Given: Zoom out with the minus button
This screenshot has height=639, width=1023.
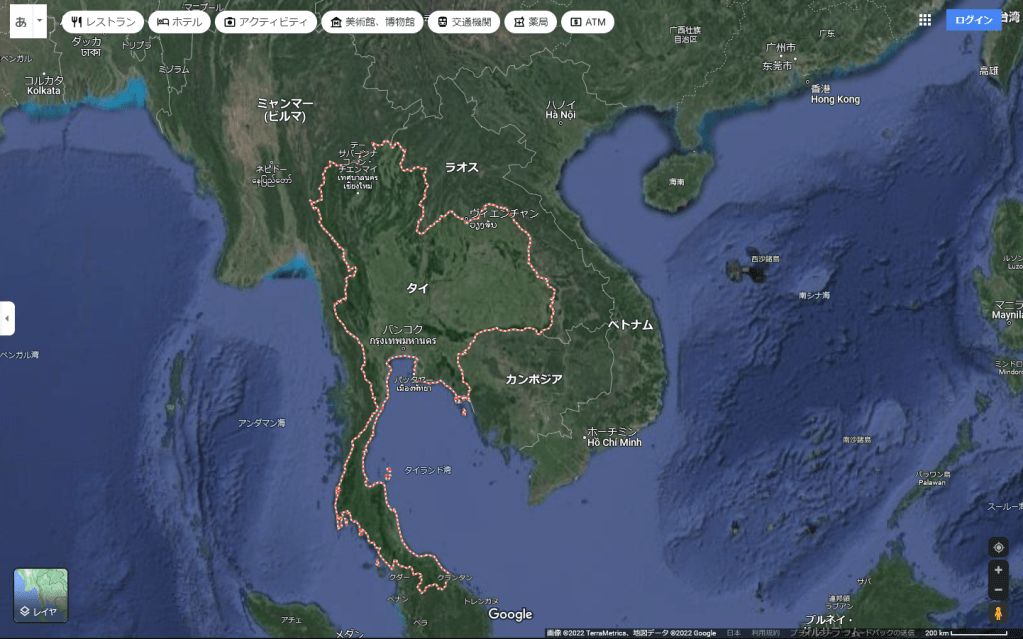Looking at the screenshot, I should pos(998,589).
